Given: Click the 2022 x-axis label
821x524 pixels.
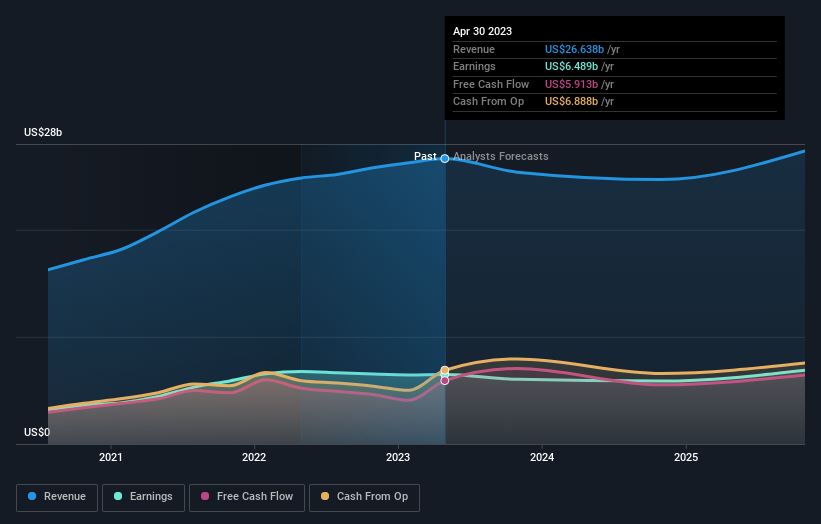Looking at the screenshot, I should pos(254,458).
